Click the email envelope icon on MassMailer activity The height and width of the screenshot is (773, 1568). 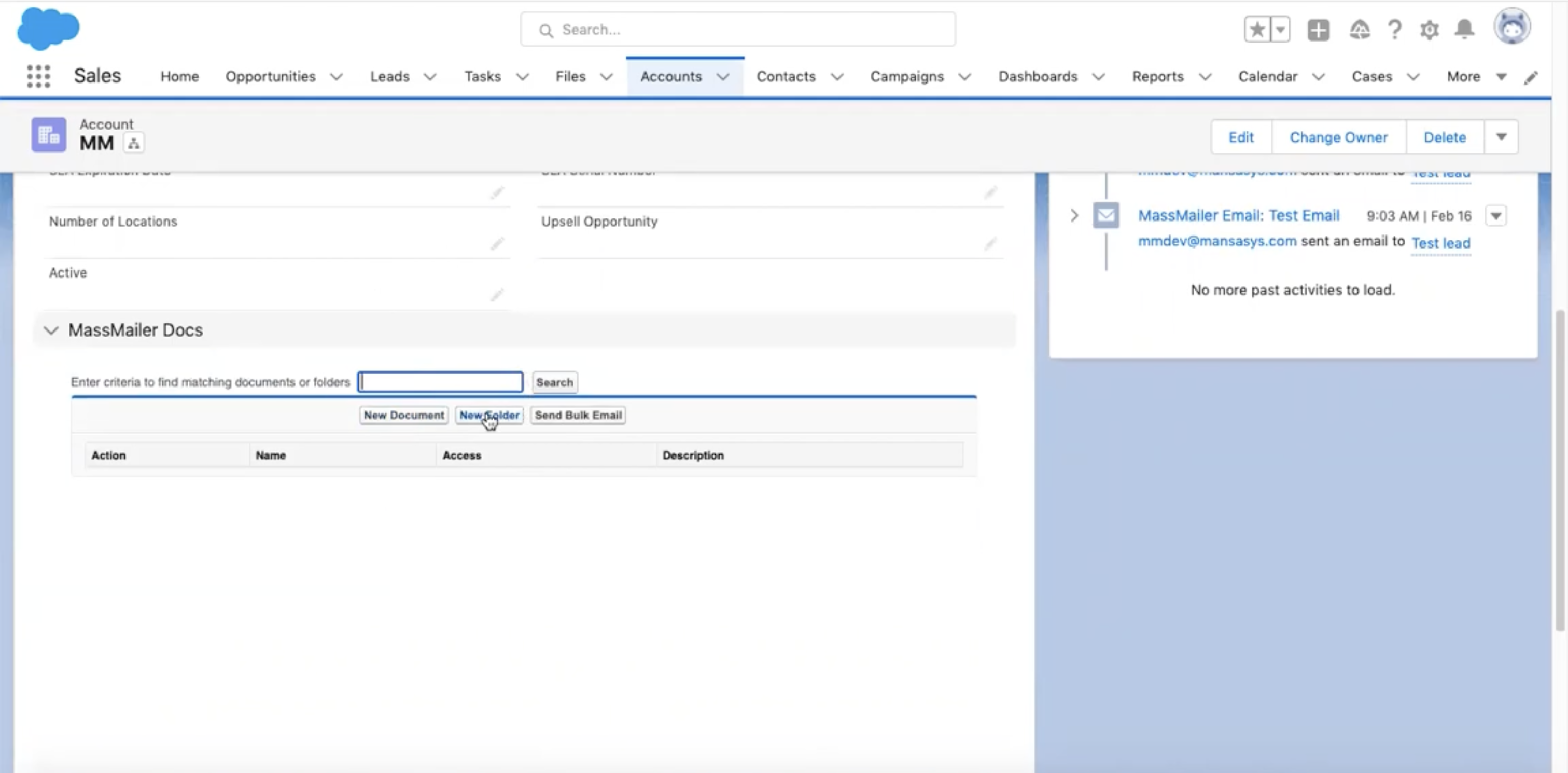(1106, 215)
